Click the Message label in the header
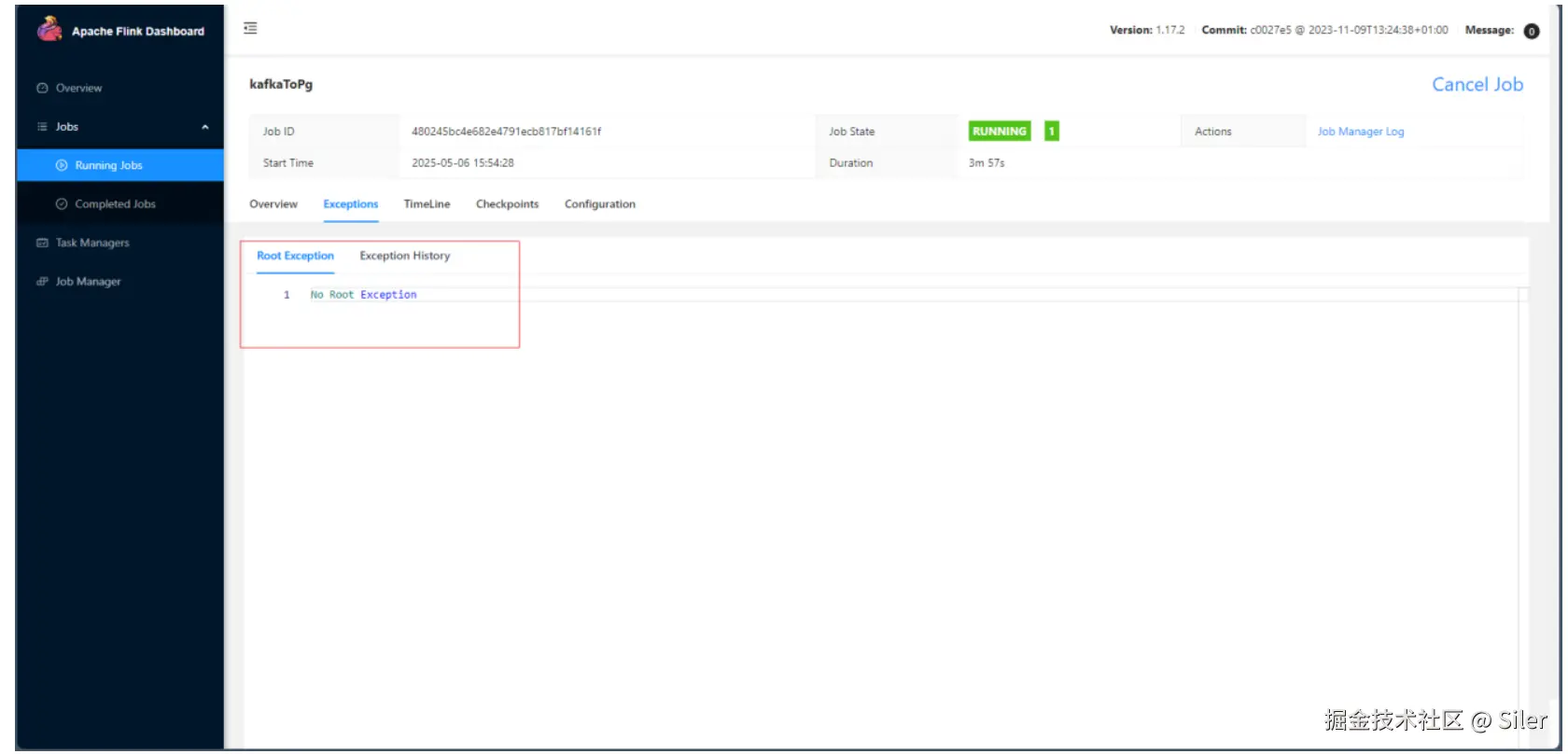Screen dimensions: 1568x754 (x=1490, y=30)
